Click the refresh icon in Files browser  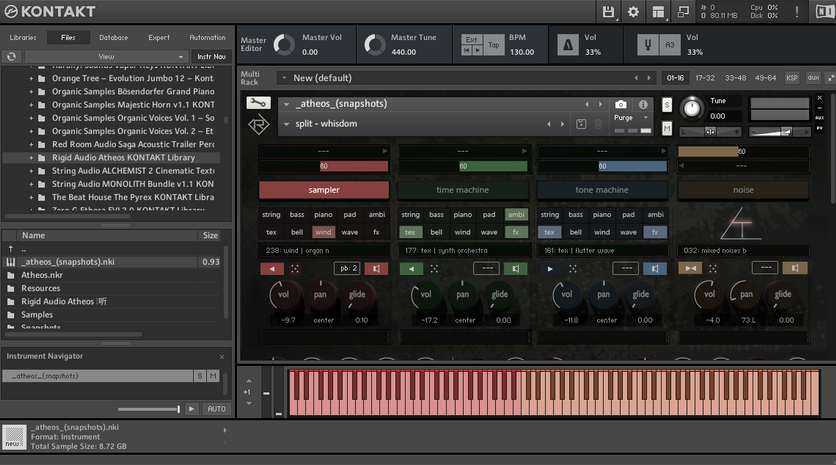(x=12, y=57)
